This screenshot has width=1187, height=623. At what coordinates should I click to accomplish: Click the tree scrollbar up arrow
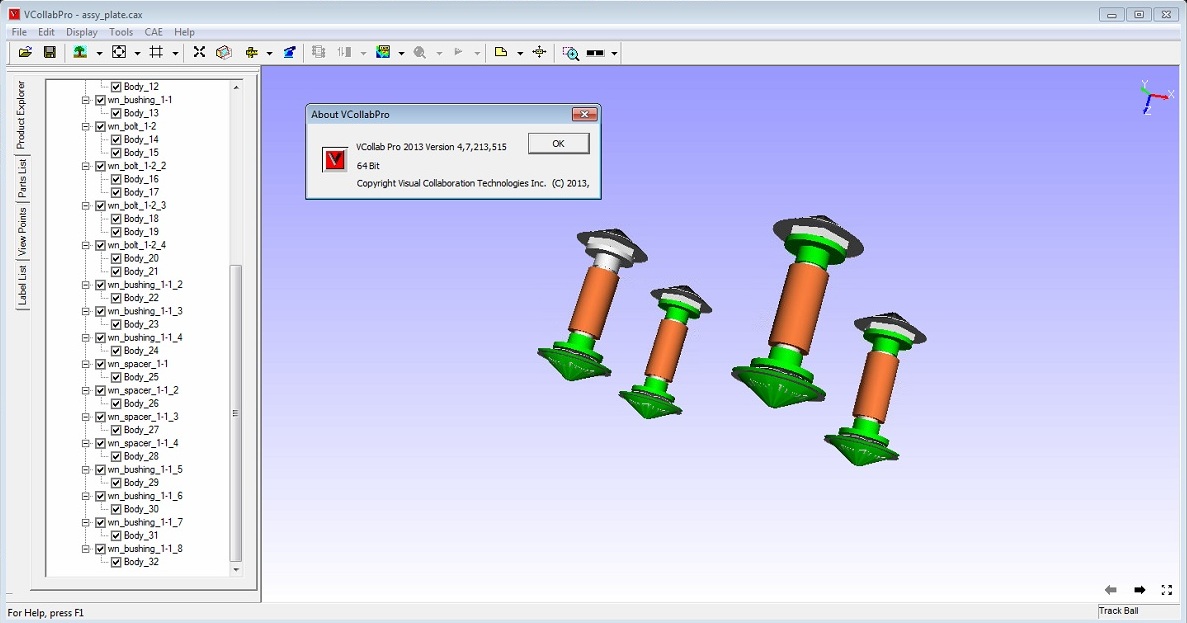235,87
